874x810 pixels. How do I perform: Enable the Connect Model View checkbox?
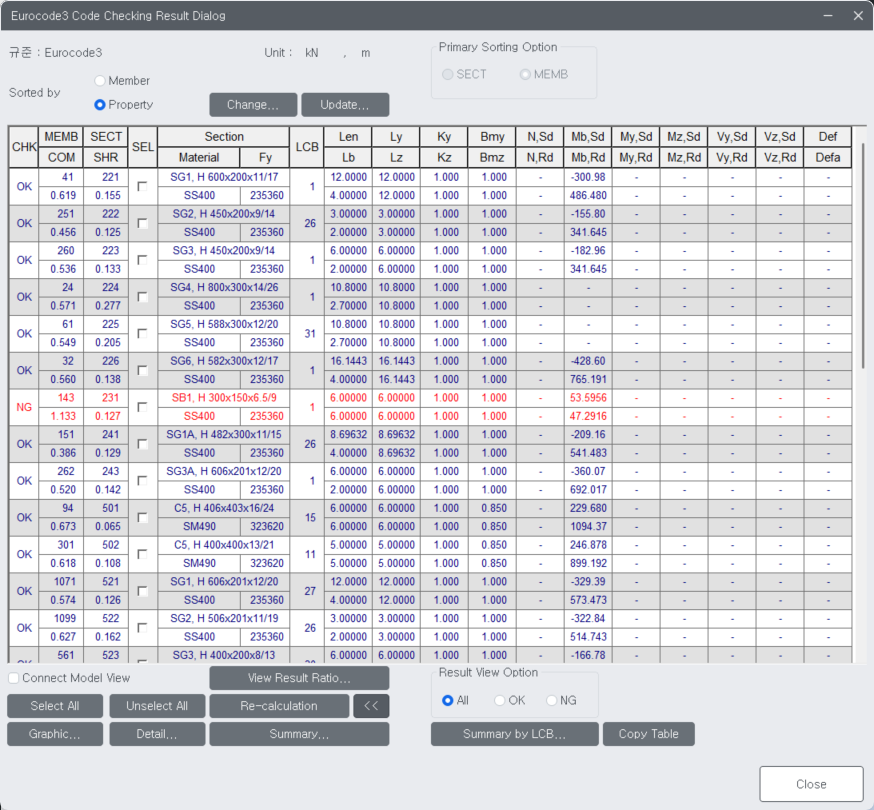[x=12, y=678]
